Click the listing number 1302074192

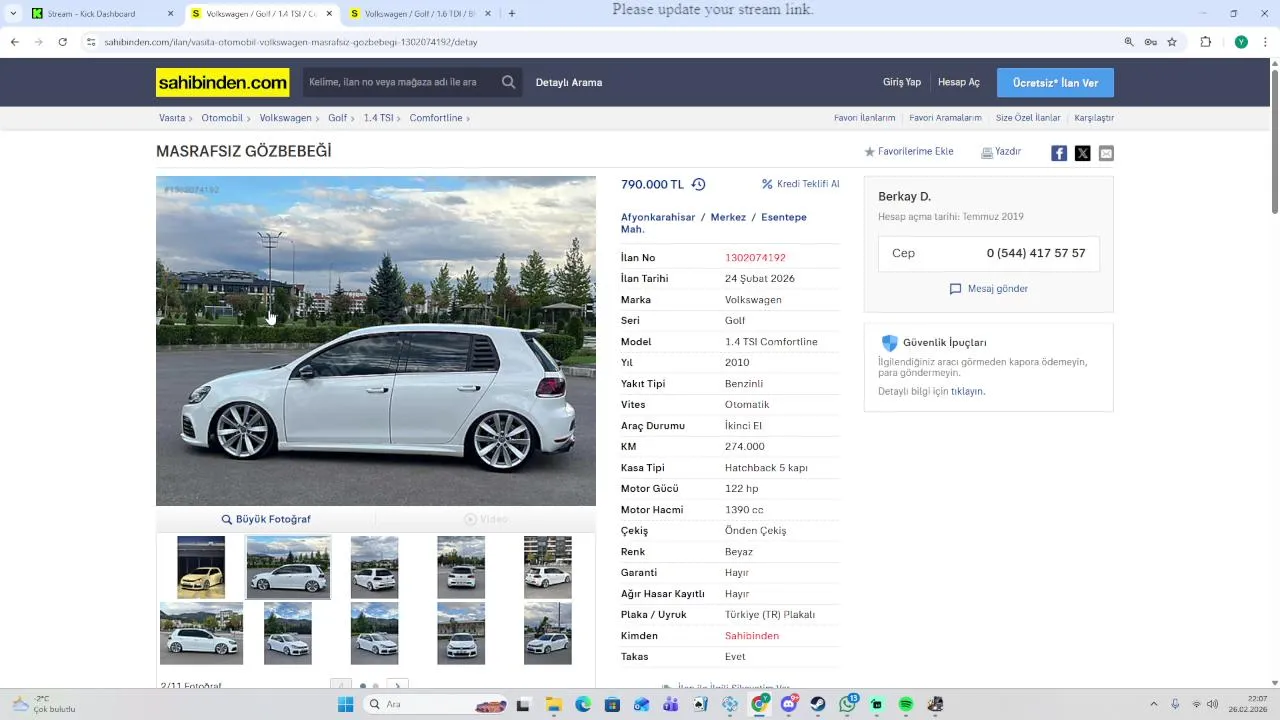click(x=755, y=258)
